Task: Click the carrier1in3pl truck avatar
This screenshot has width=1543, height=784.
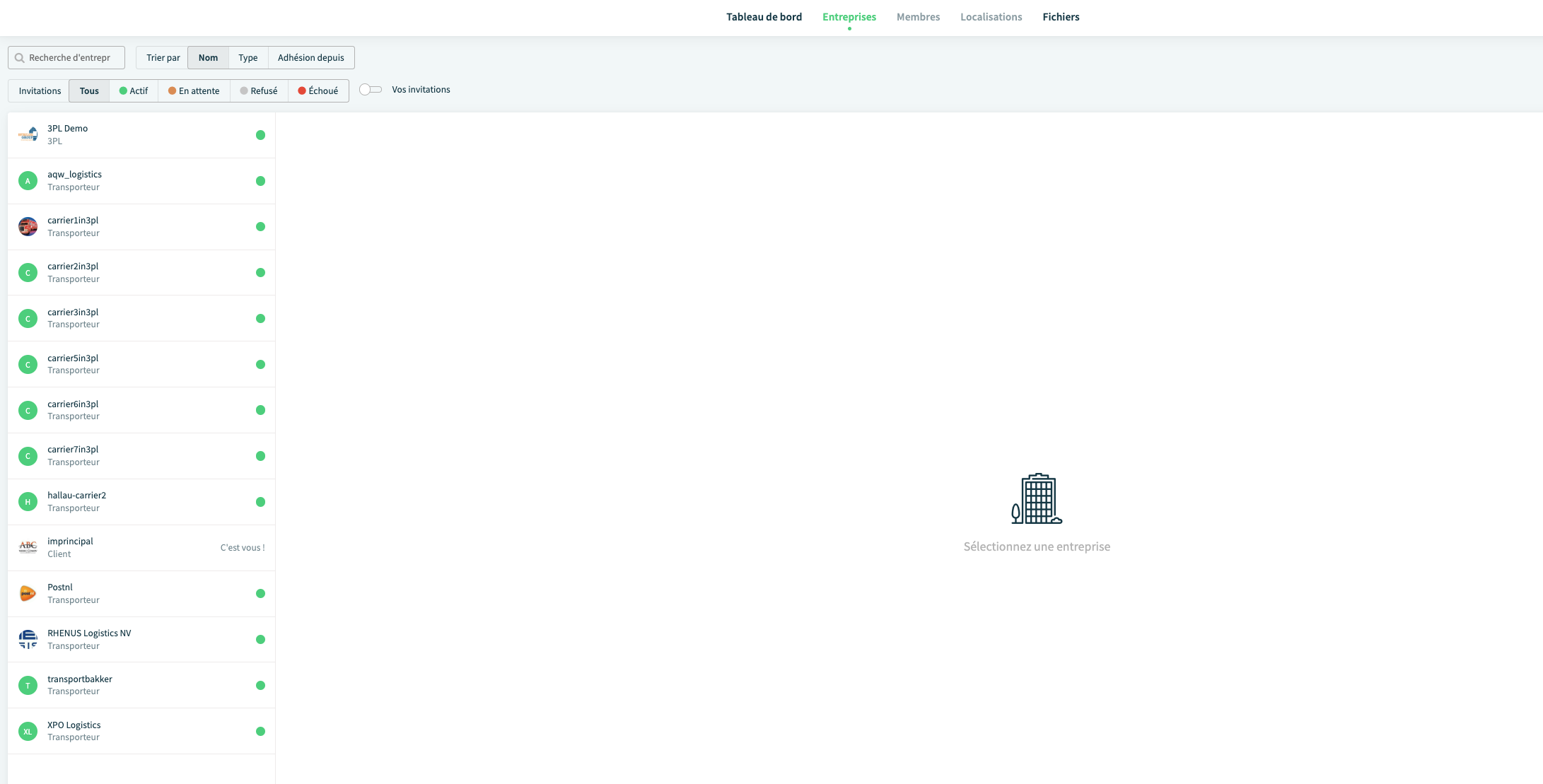Action: [28, 227]
